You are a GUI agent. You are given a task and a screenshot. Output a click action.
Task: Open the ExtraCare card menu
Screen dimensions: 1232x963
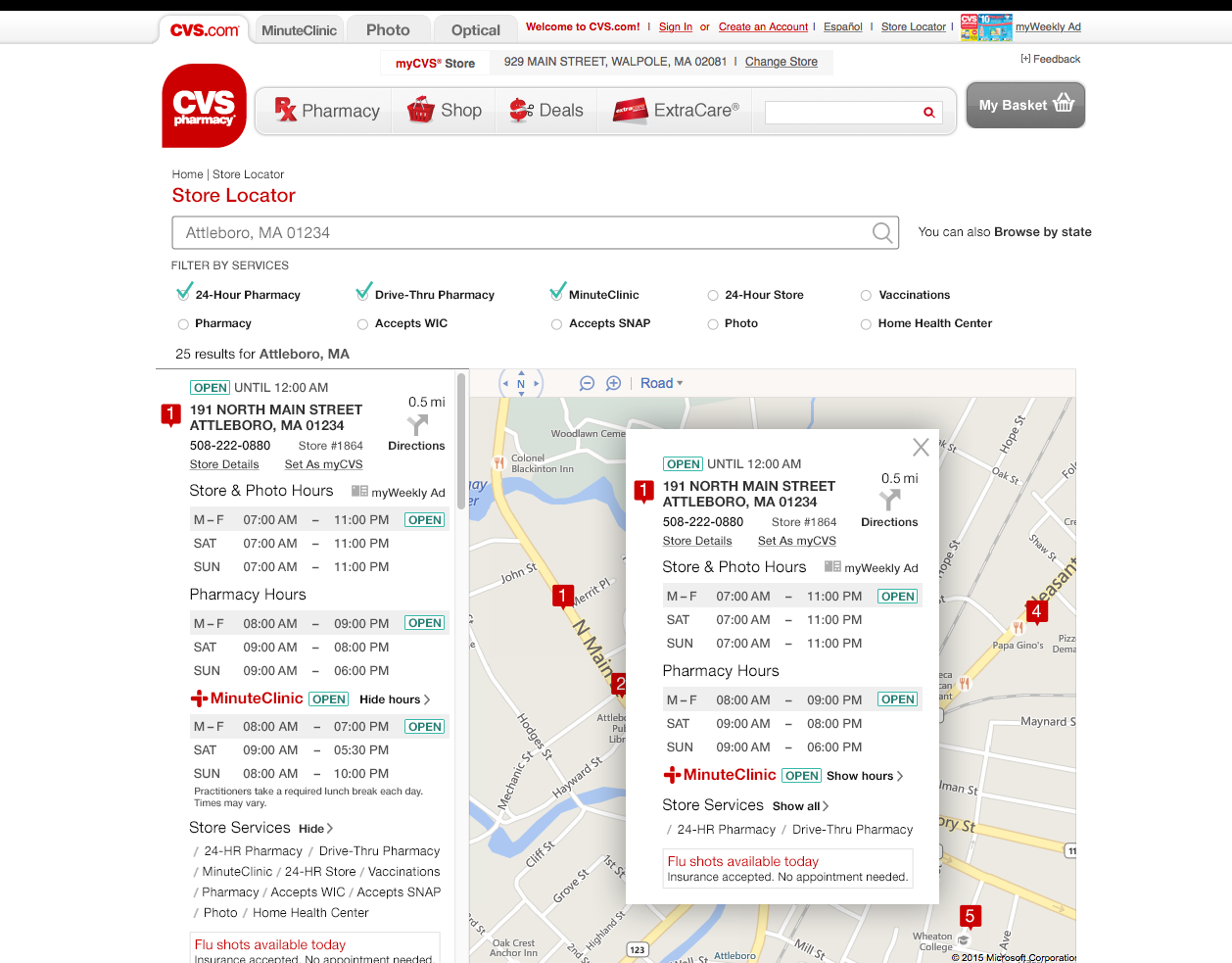[x=676, y=111]
